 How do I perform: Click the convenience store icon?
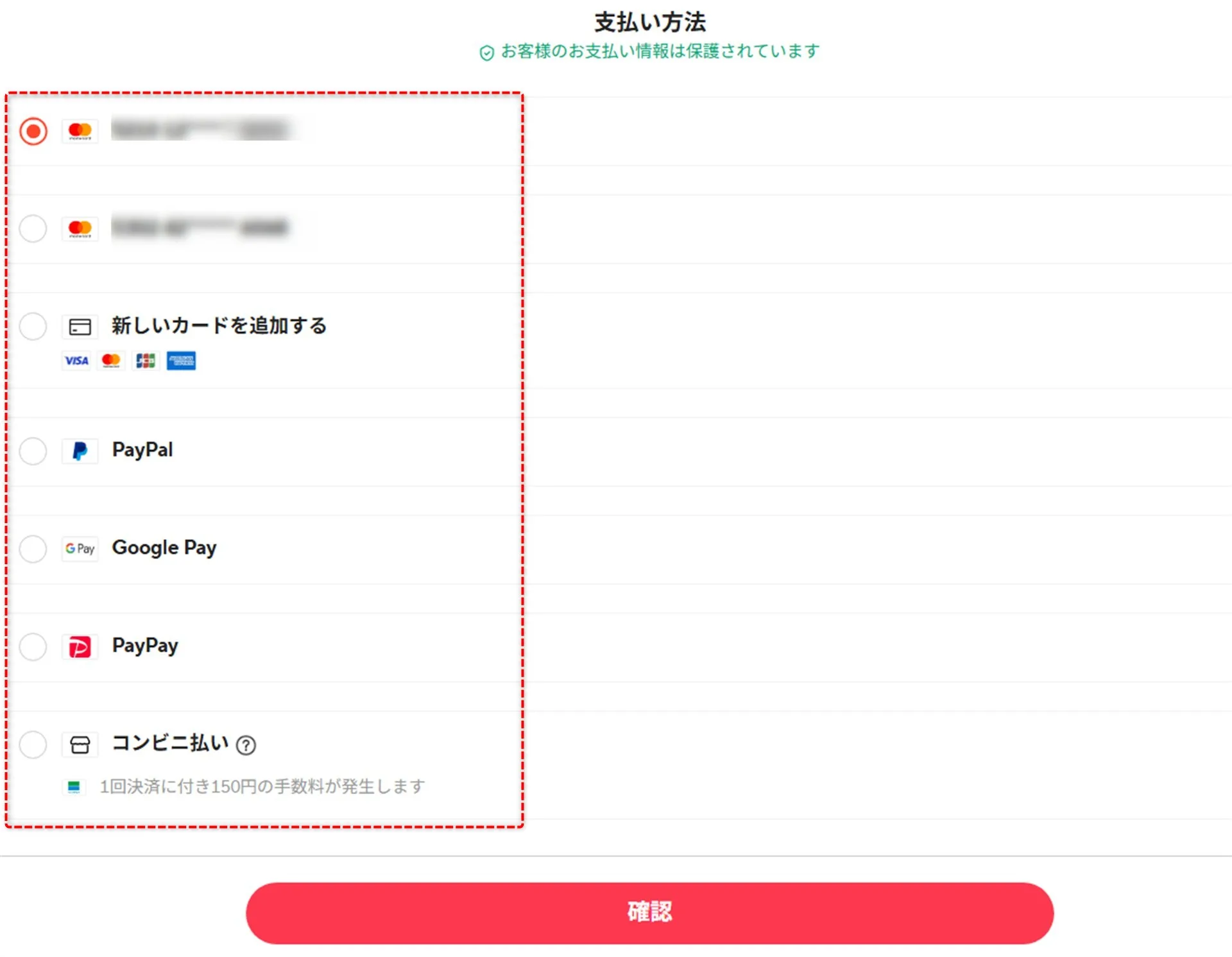coord(80,745)
